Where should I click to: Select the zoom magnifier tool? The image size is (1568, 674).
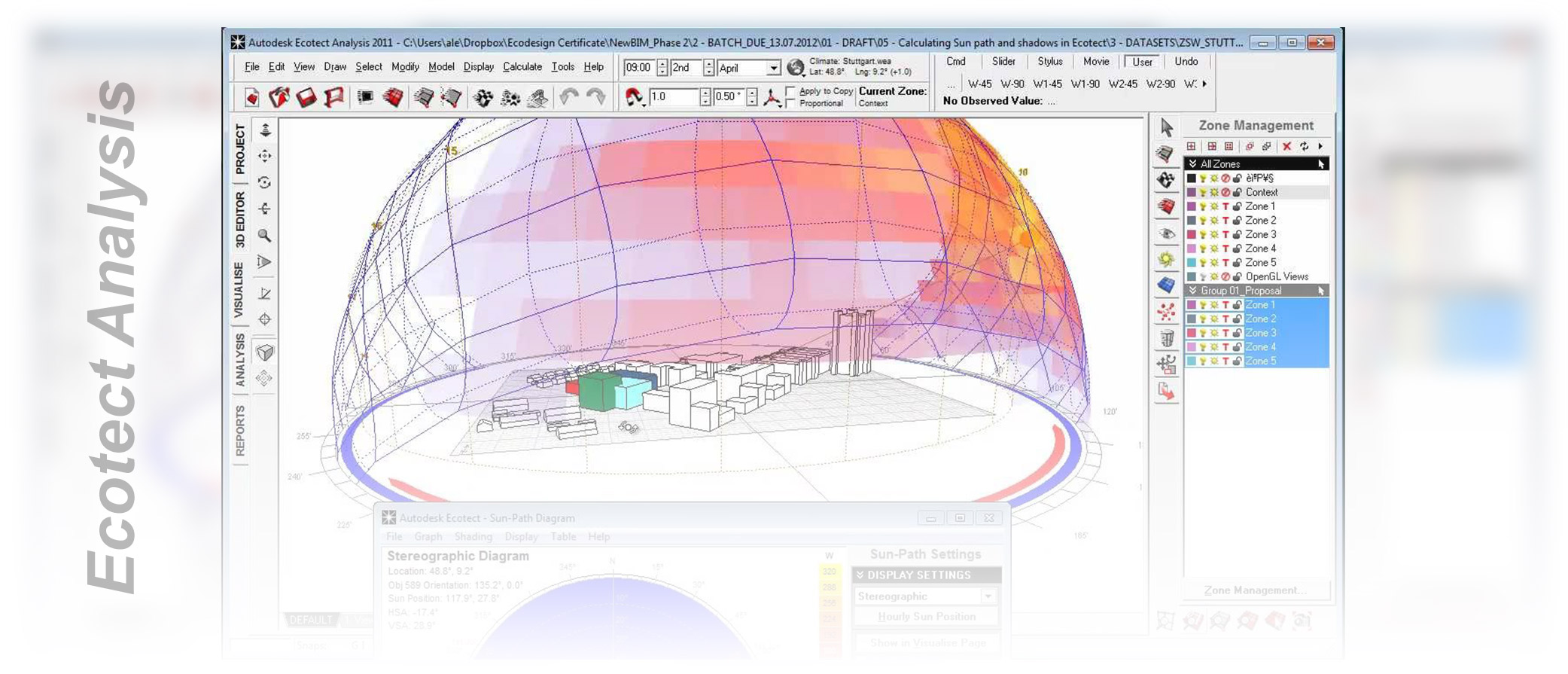tap(264, 236)
